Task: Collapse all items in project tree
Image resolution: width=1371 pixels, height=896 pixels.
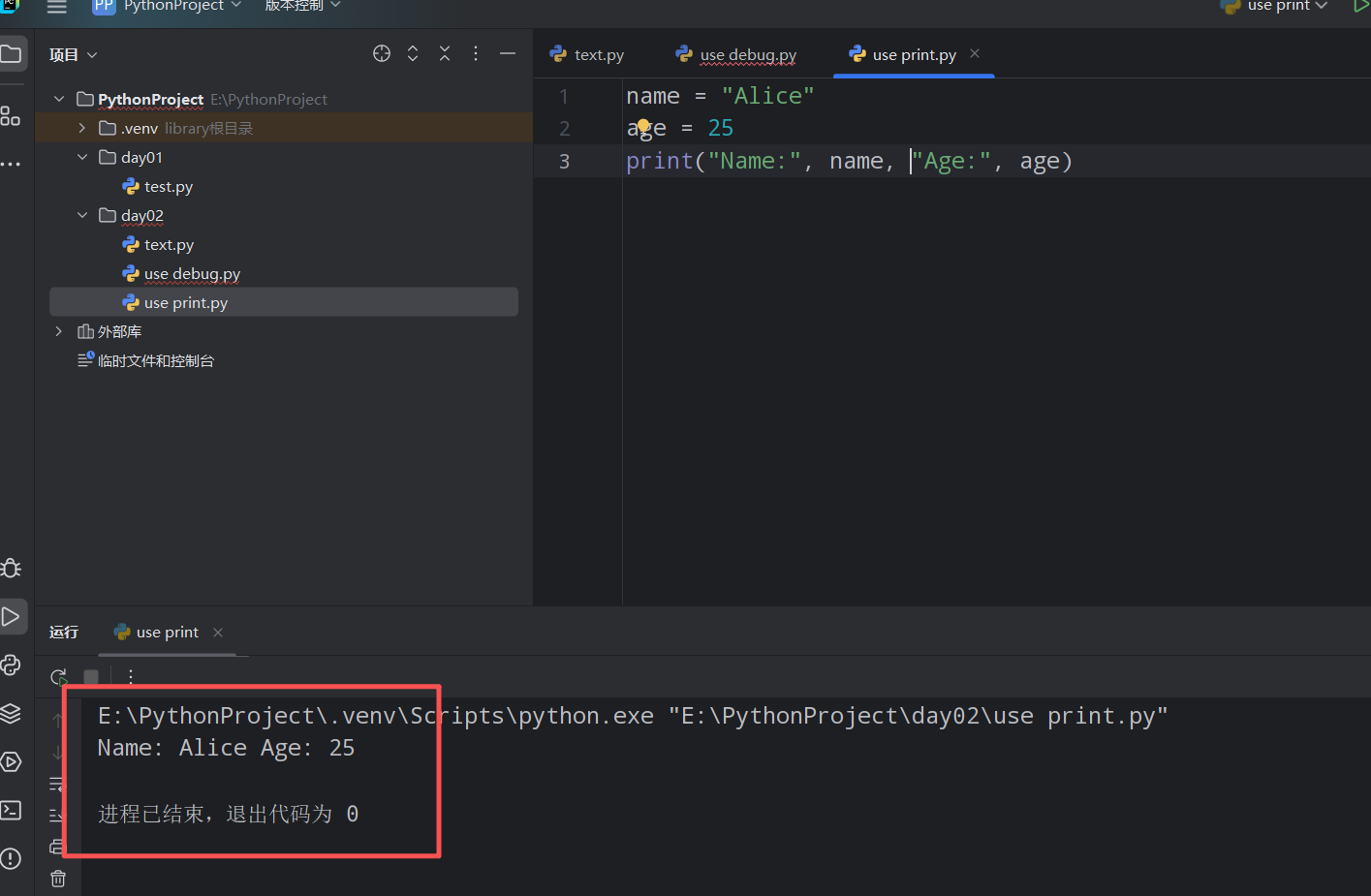Action: 445,54
